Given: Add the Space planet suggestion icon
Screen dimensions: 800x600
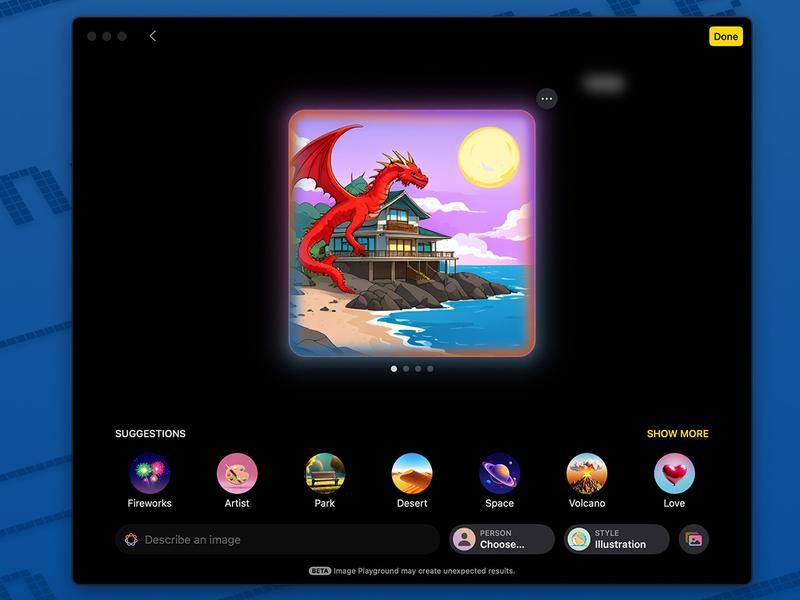Looking at the screenshot, I should 499,473.
